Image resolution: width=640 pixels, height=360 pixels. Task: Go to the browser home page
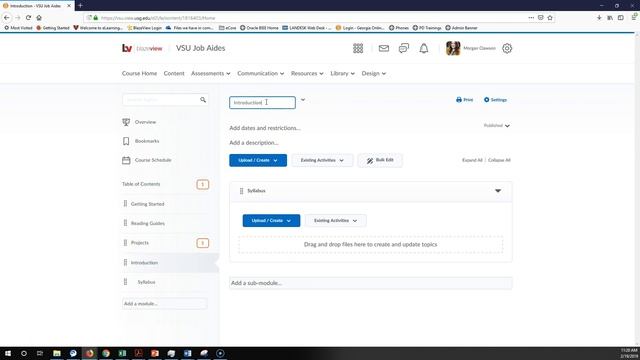point(39,18)
